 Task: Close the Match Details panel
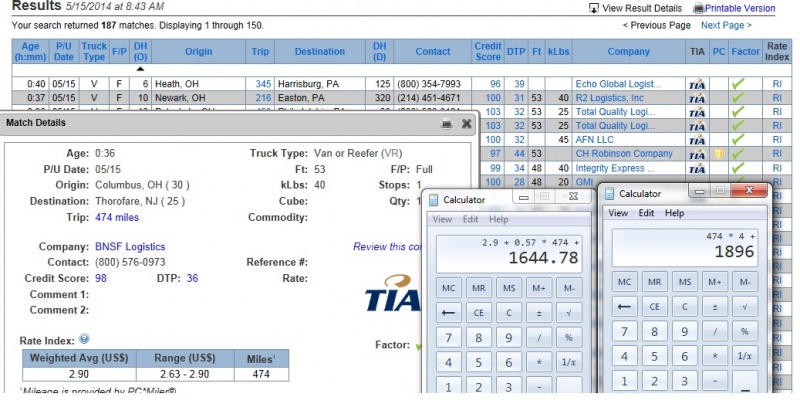point(466,123)
